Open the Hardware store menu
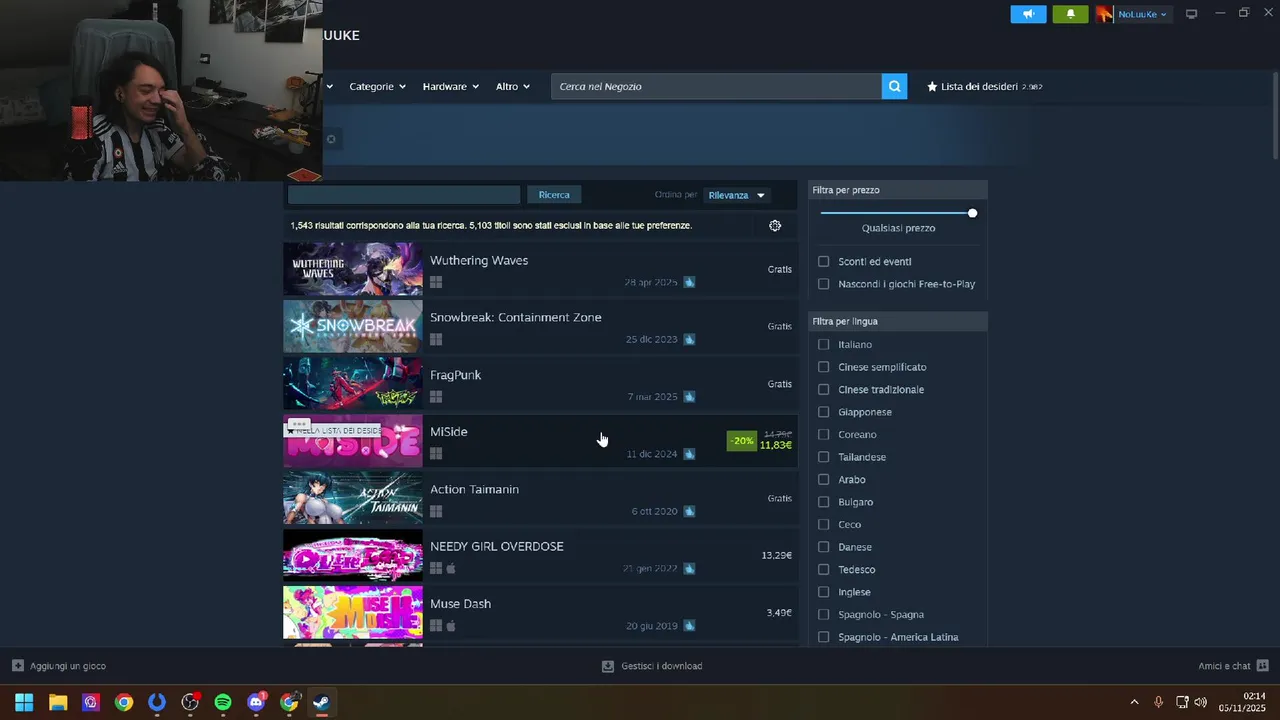The height and width of the screenshot is (720, 1280). click(x=450, y=86)
